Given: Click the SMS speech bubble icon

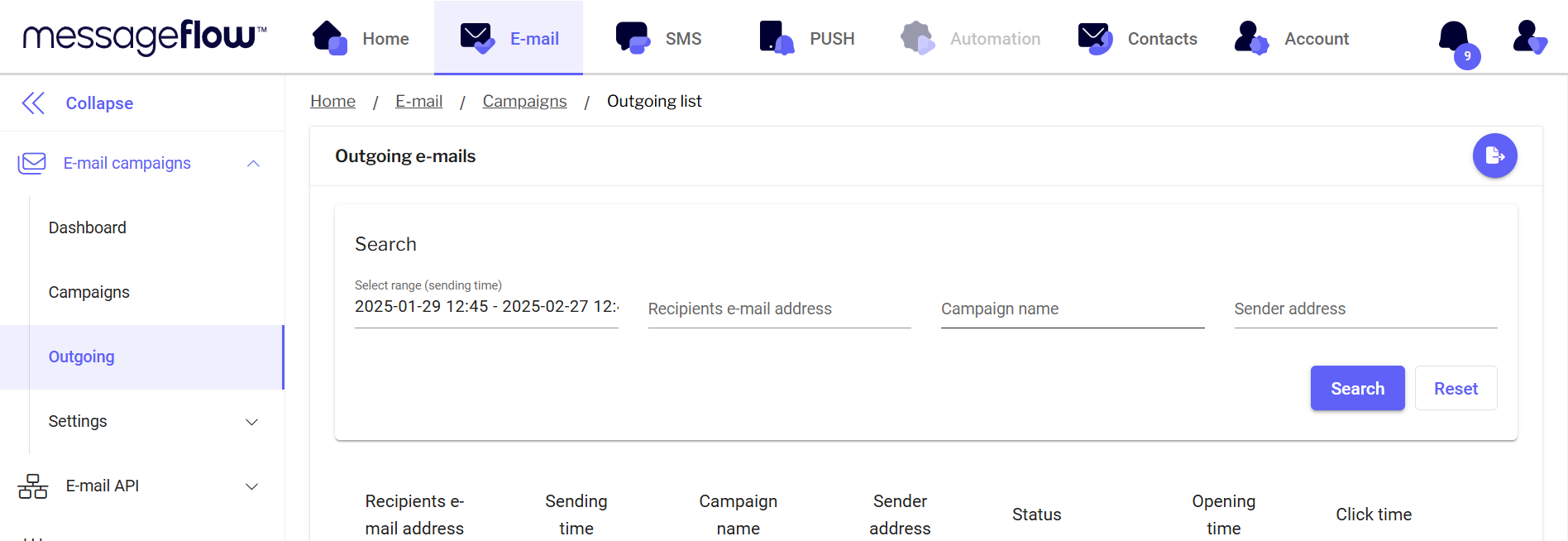Looking at the screenshot, I should tap(633, 38).
